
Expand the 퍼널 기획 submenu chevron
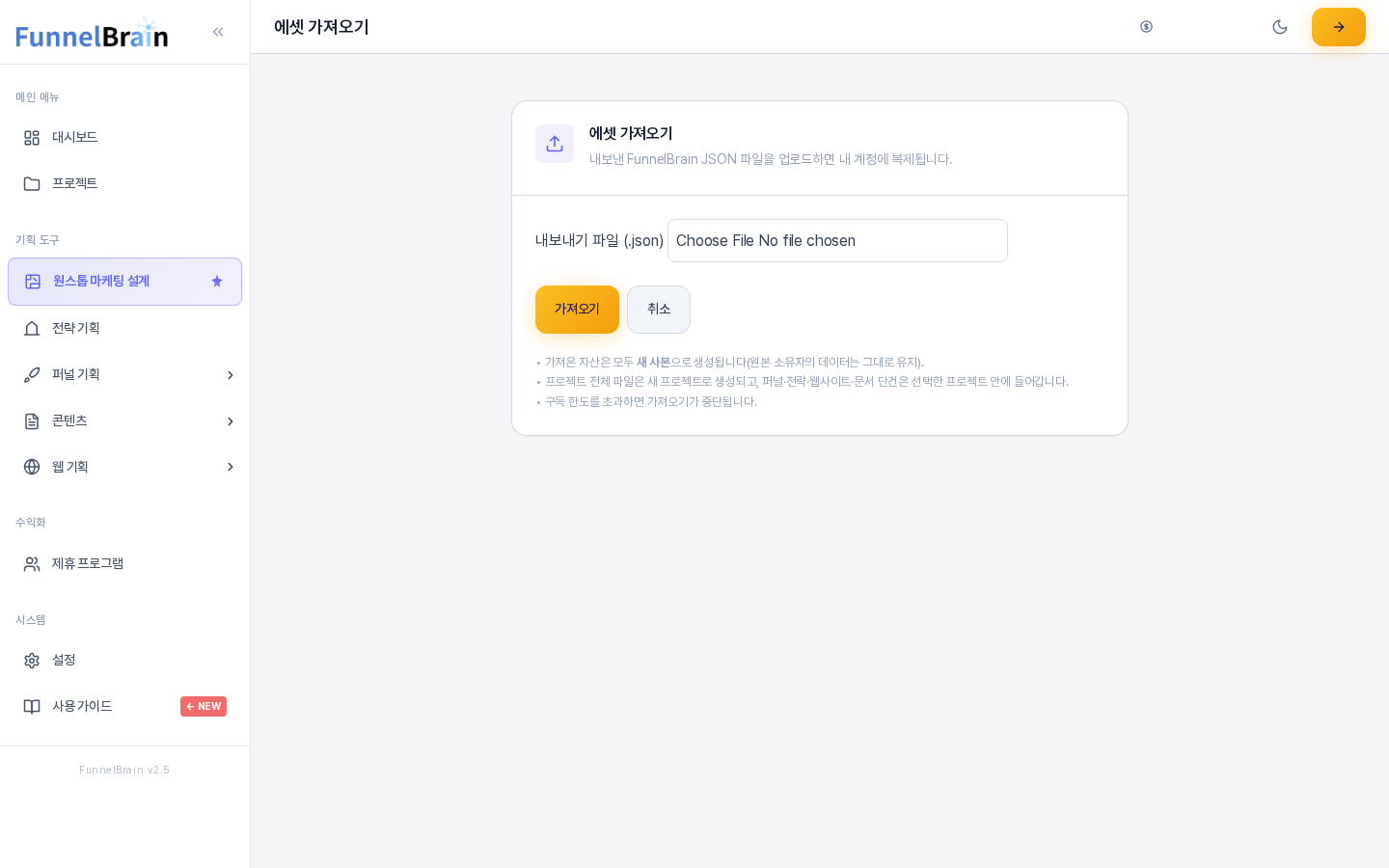(x=231, y=375)
